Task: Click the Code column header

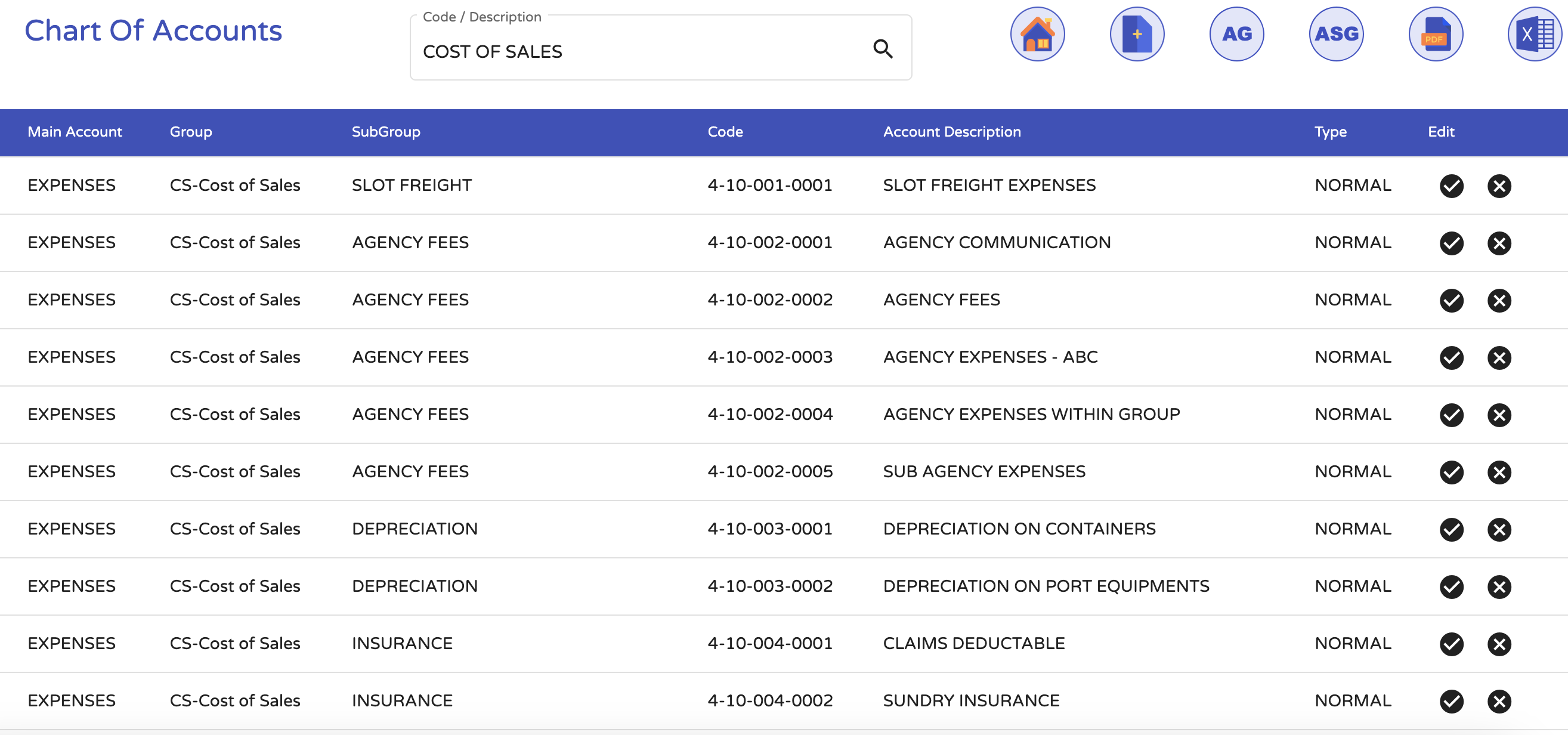Action: 725,131
